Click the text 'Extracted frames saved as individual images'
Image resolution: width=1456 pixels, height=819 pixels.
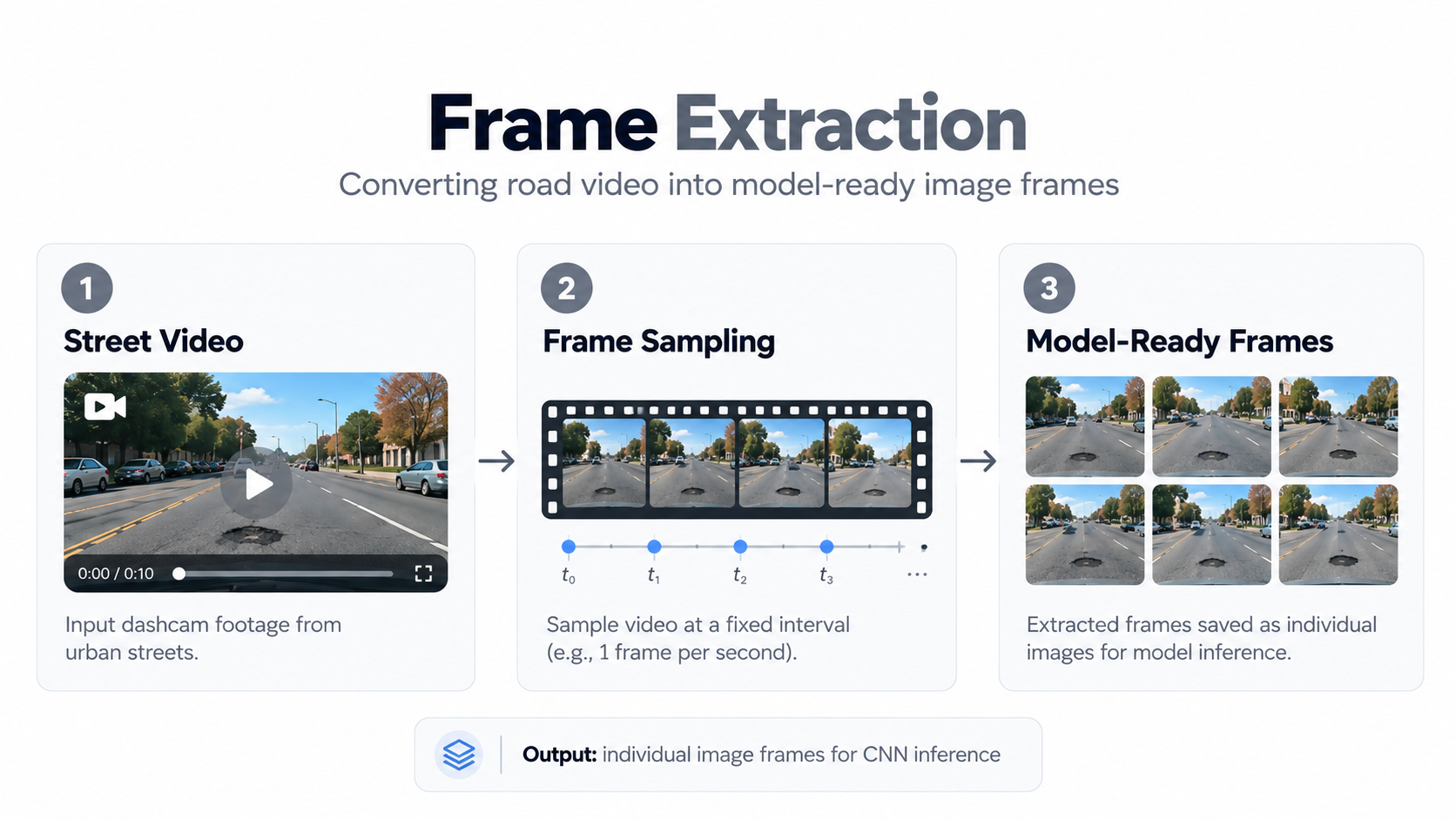(x=1202, y=638)
